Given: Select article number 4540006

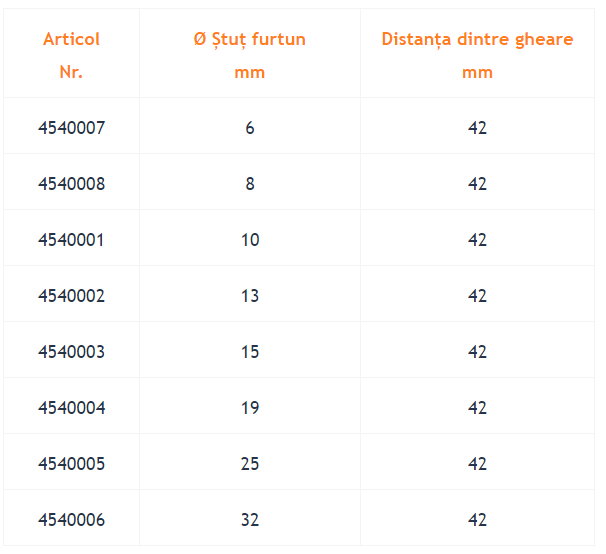Looking at the screenshot, I should click(x=71, y=520).
